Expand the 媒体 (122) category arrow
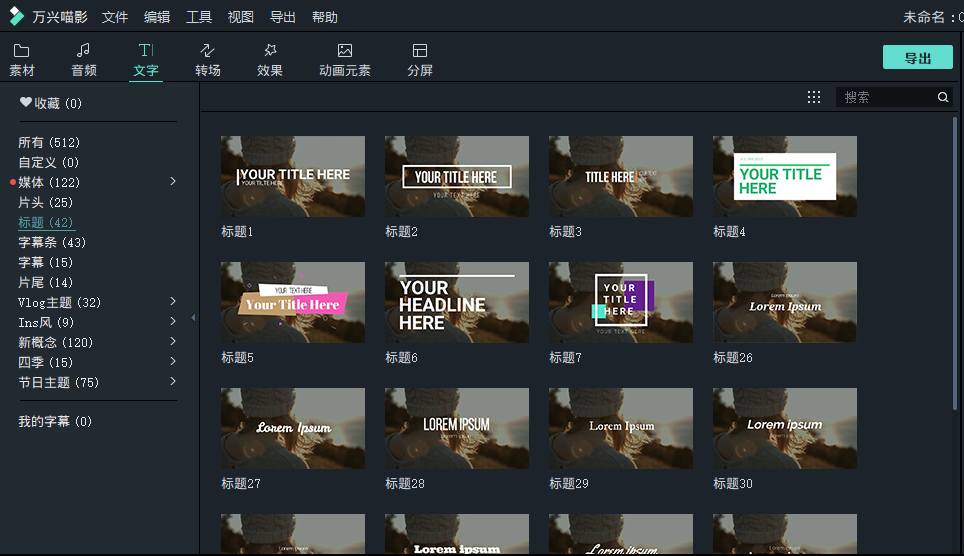Viewport: 964px width, 556px height. coord(173,181)
